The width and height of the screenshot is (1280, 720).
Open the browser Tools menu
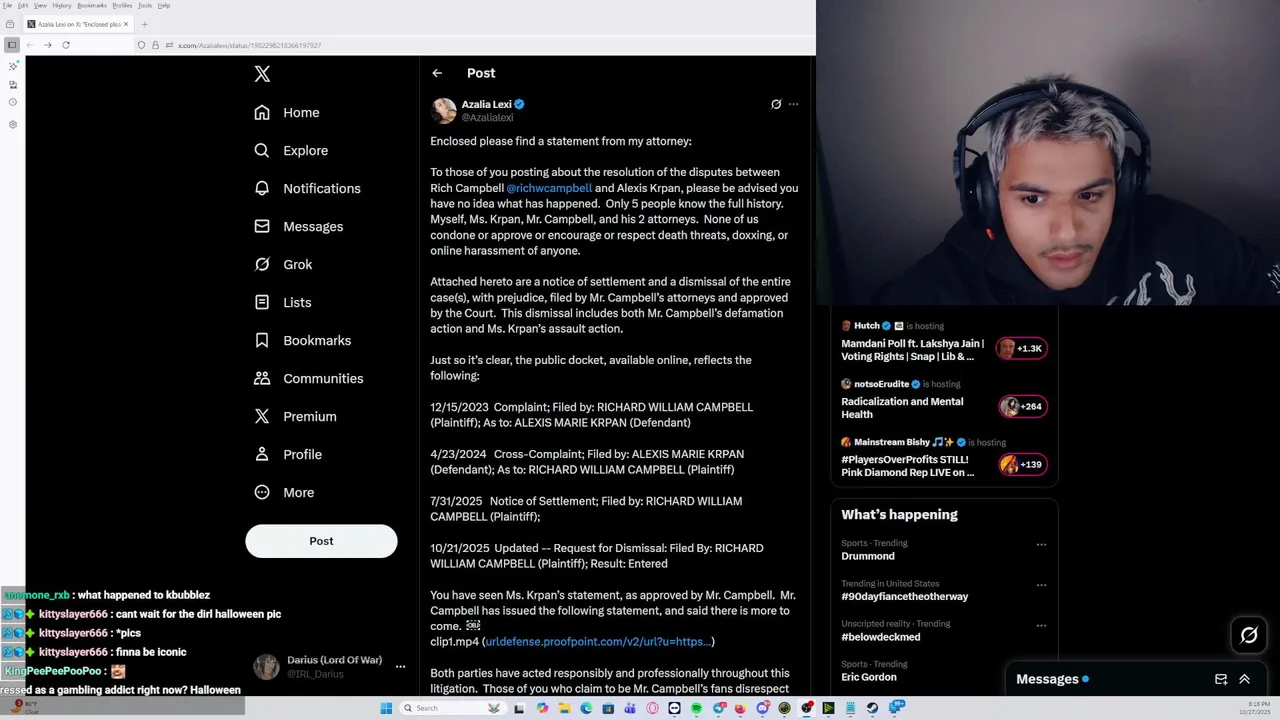145,5
